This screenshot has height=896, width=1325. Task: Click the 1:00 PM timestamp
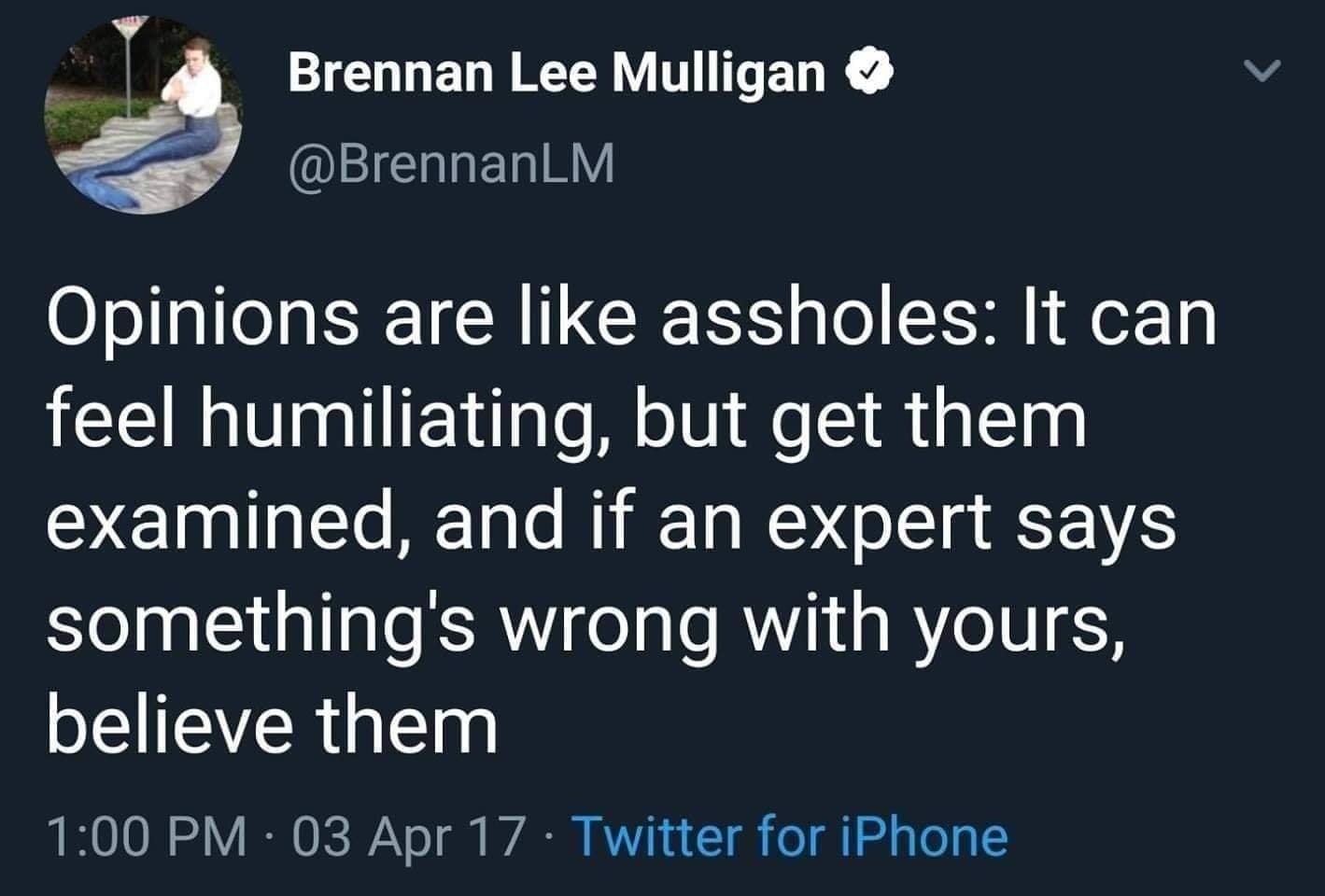(147, 836)
